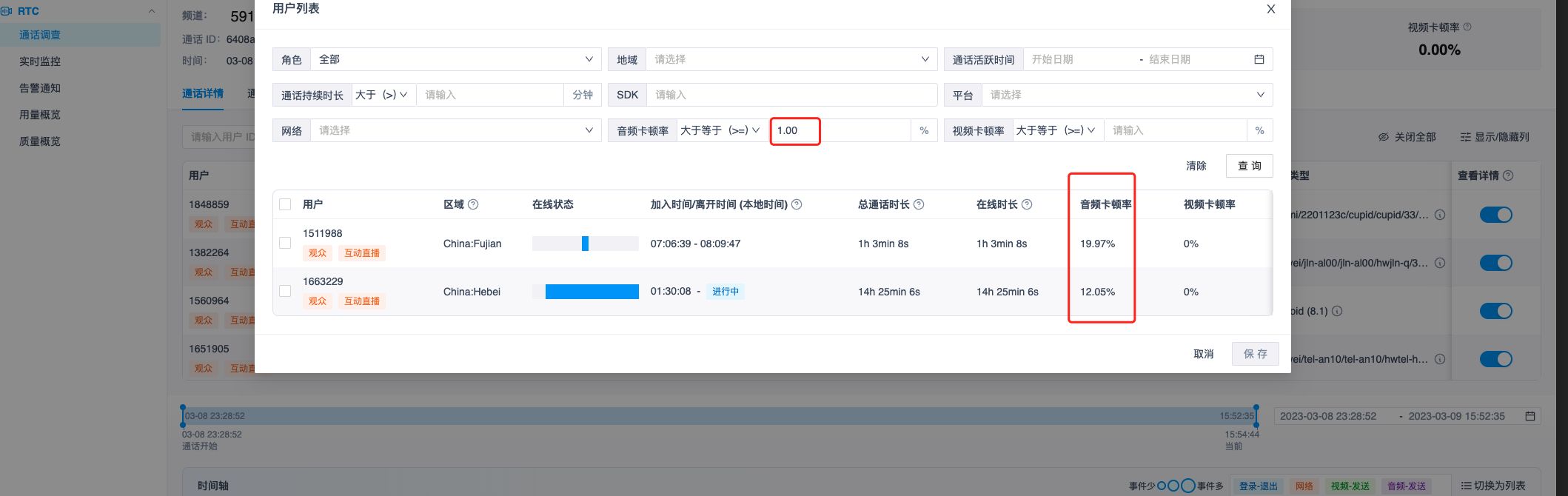Viewport: 1568px width, 496px height.
Task: Click the 在线时长 help icon
Action: tap(1027, 204)
